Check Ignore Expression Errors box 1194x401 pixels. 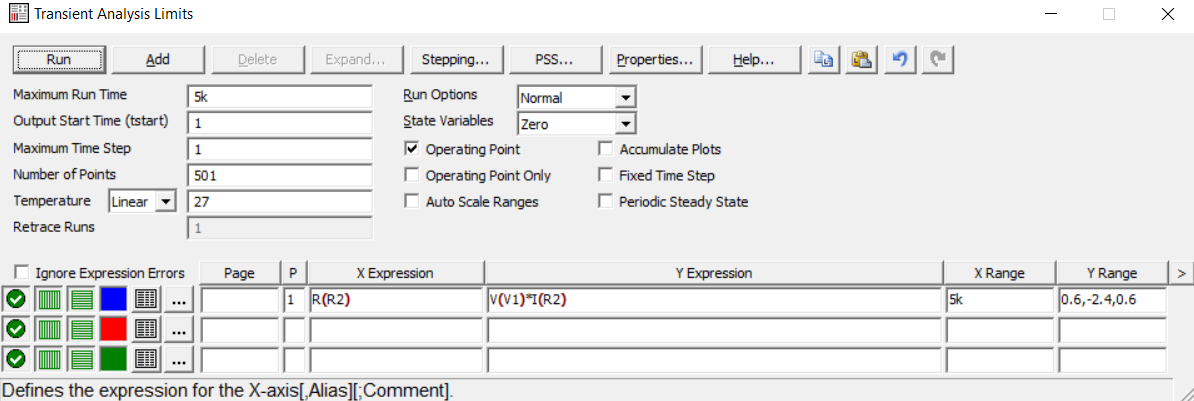22,273
